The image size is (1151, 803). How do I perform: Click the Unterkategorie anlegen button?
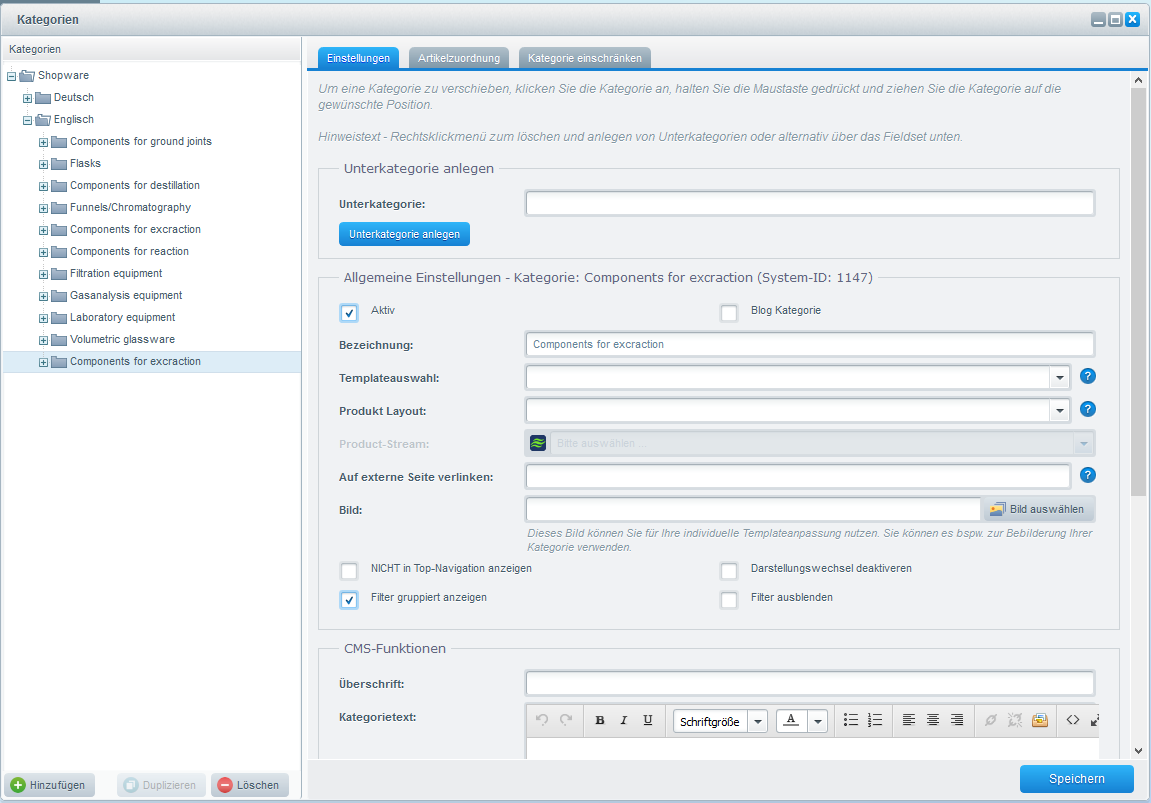[404, 234]
